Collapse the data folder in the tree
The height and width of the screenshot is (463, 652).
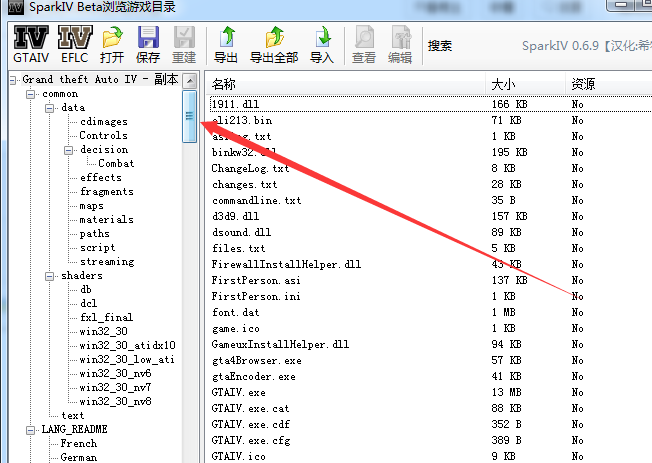(50, 108)
